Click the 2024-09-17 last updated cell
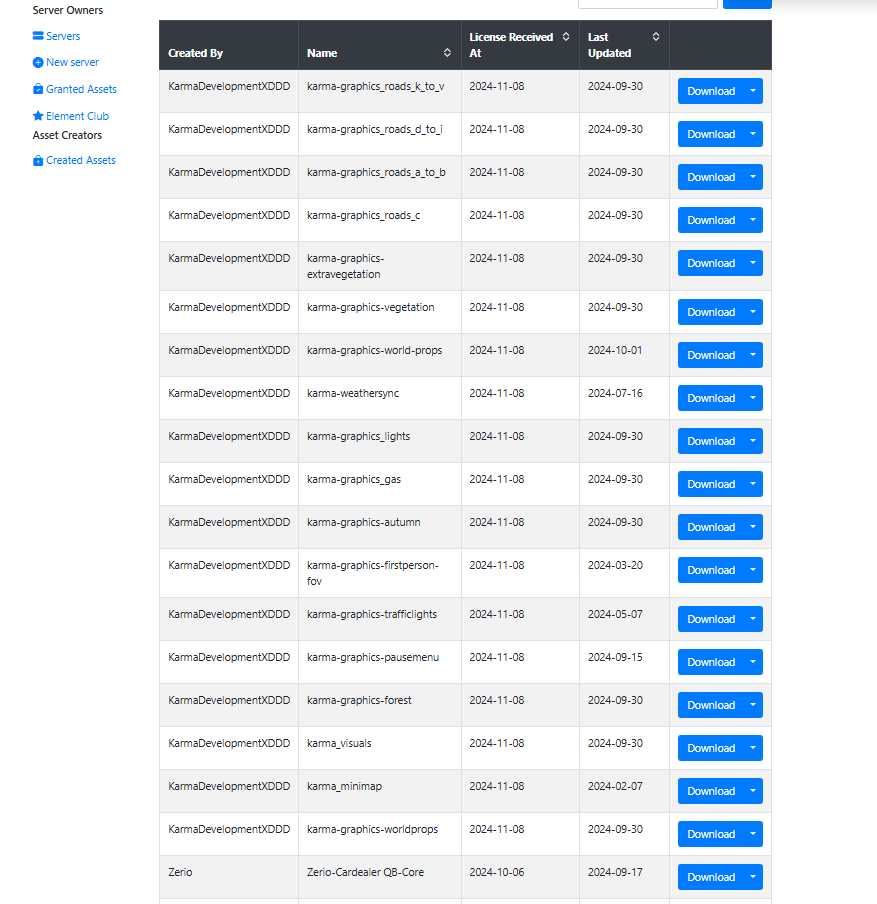877x904 pixels. [624, 877]
